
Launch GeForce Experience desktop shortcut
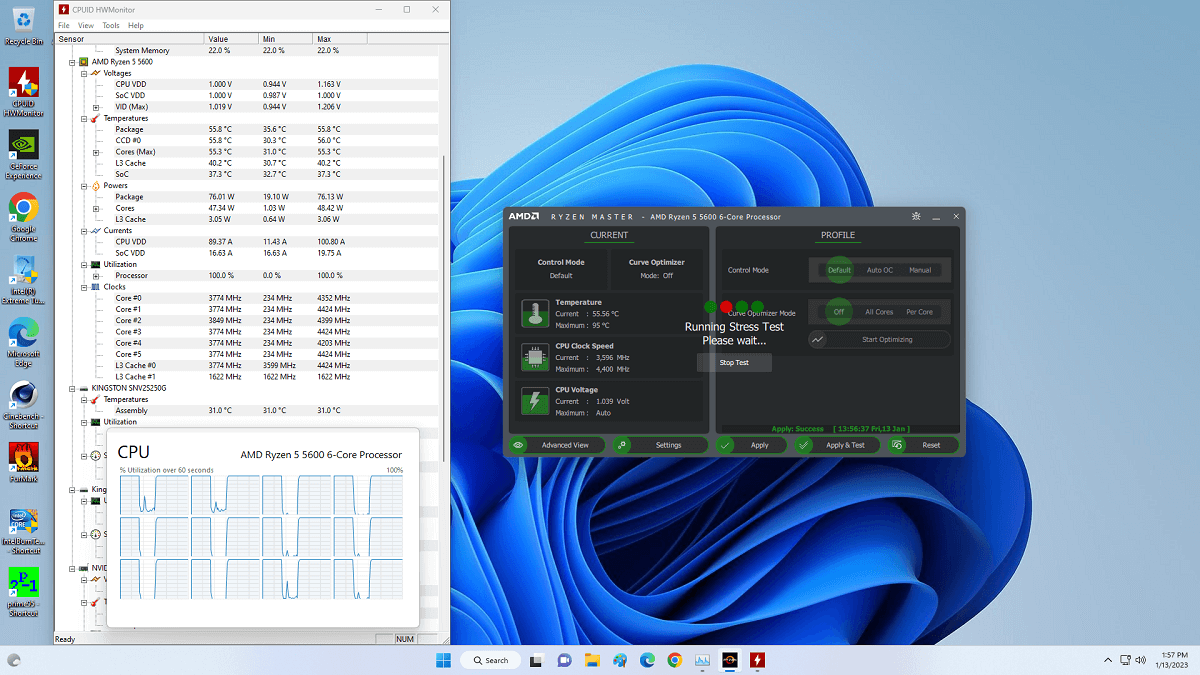24,154
